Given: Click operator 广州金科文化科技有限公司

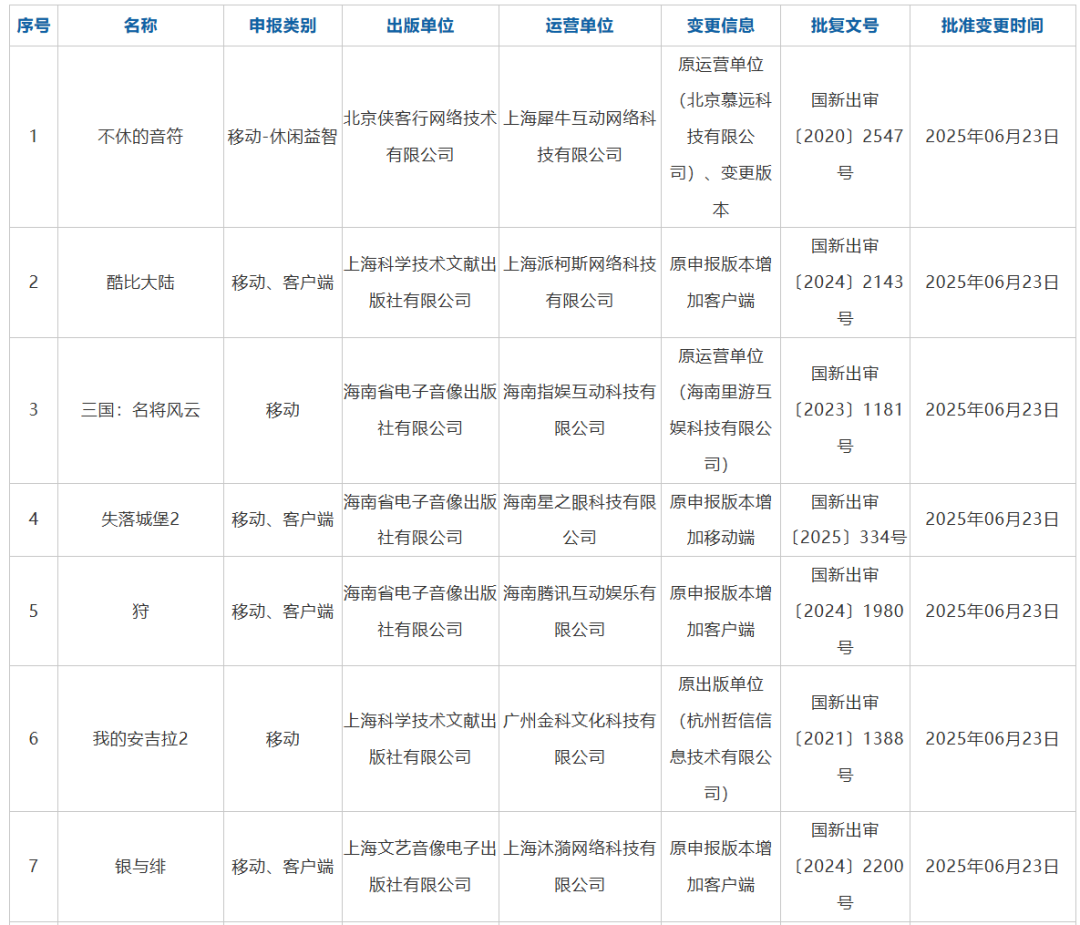Looking at the screenshot, I should click(x=579, y=738).
